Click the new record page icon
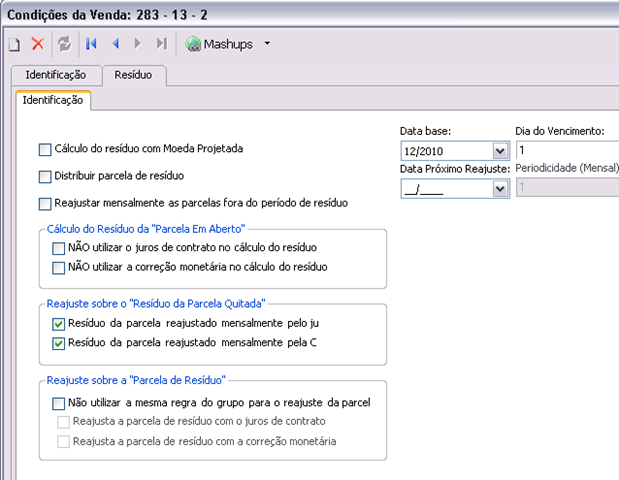Image resolution: width=619 pixels, height=480 pixels. click(15, 44)
